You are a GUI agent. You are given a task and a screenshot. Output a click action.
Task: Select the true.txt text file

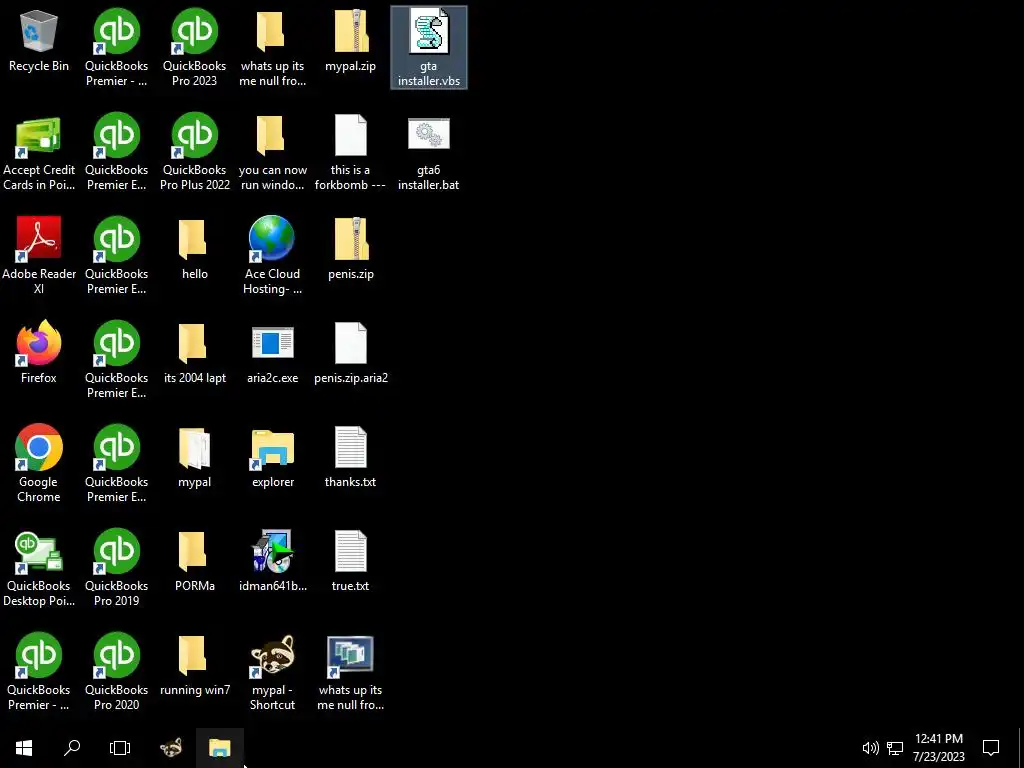tap(351, 562)
